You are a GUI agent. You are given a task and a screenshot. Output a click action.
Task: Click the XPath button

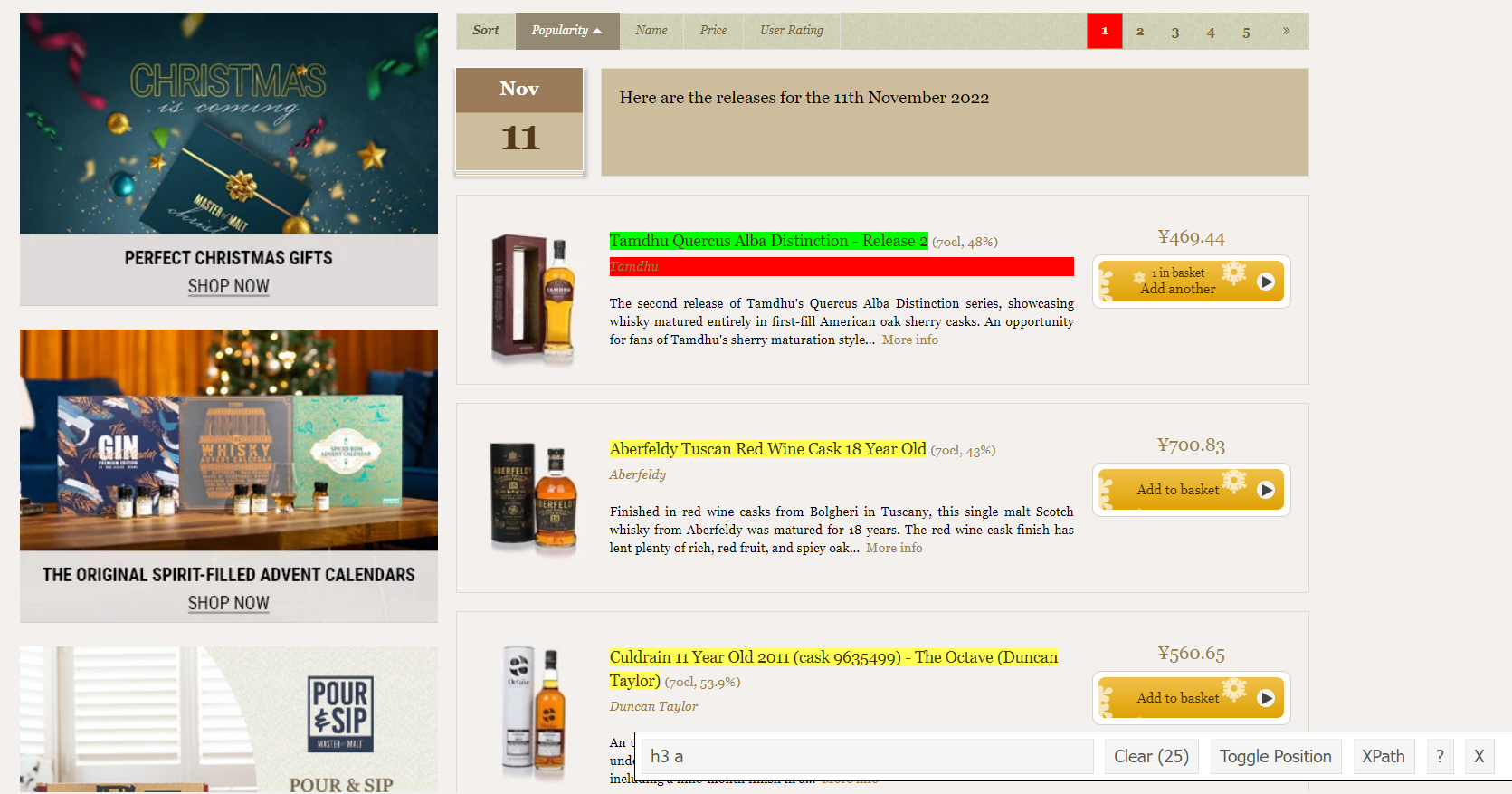tap(1384, 757)
